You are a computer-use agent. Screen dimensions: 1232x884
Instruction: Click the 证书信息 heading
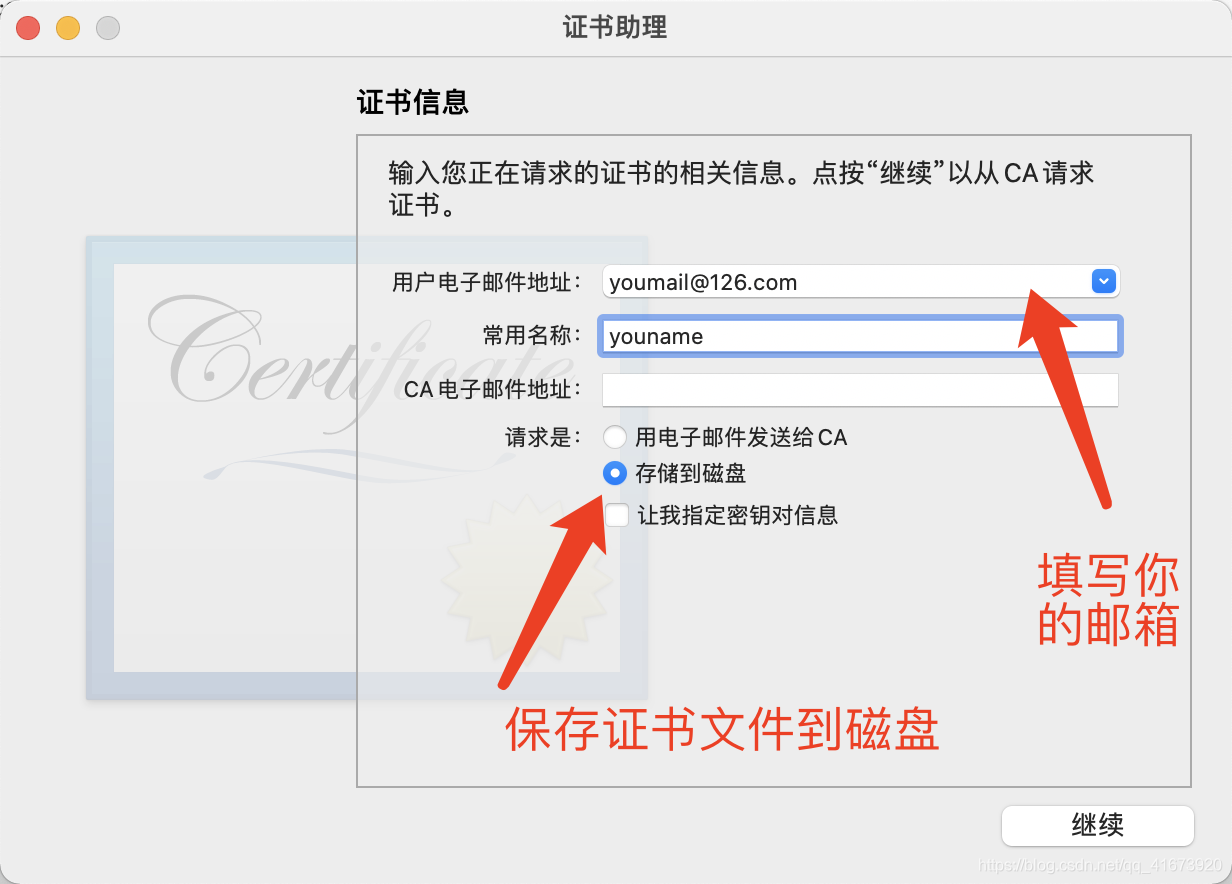(413, 102)
